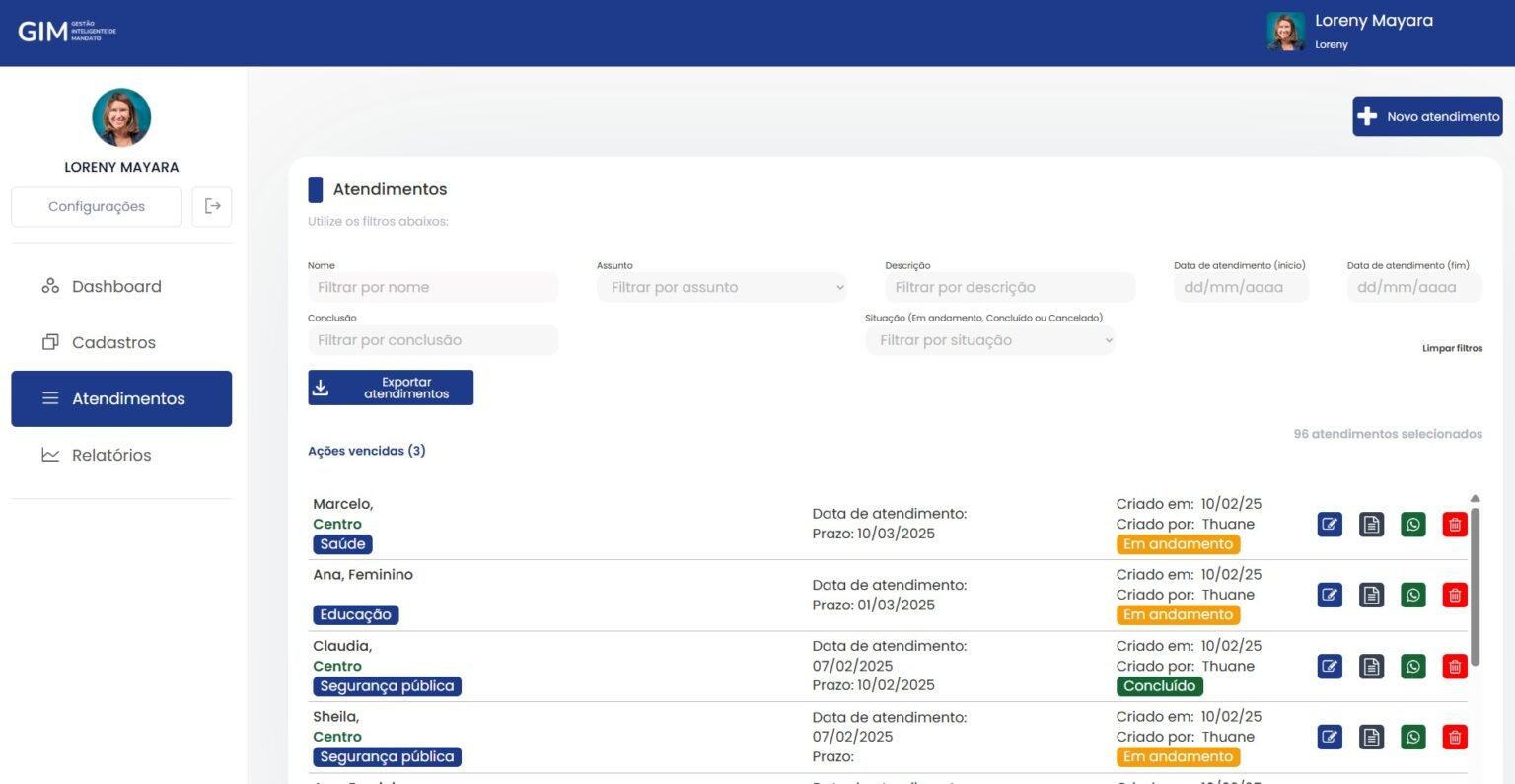Open the Filtrar por assunto dropdown
1515x784 pixels.
pos(721,288)
